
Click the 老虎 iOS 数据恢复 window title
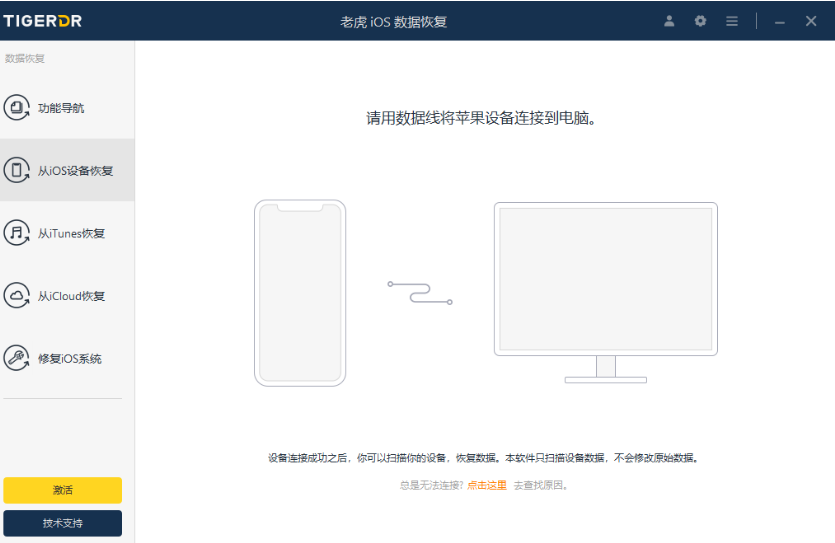pos(394,22)
